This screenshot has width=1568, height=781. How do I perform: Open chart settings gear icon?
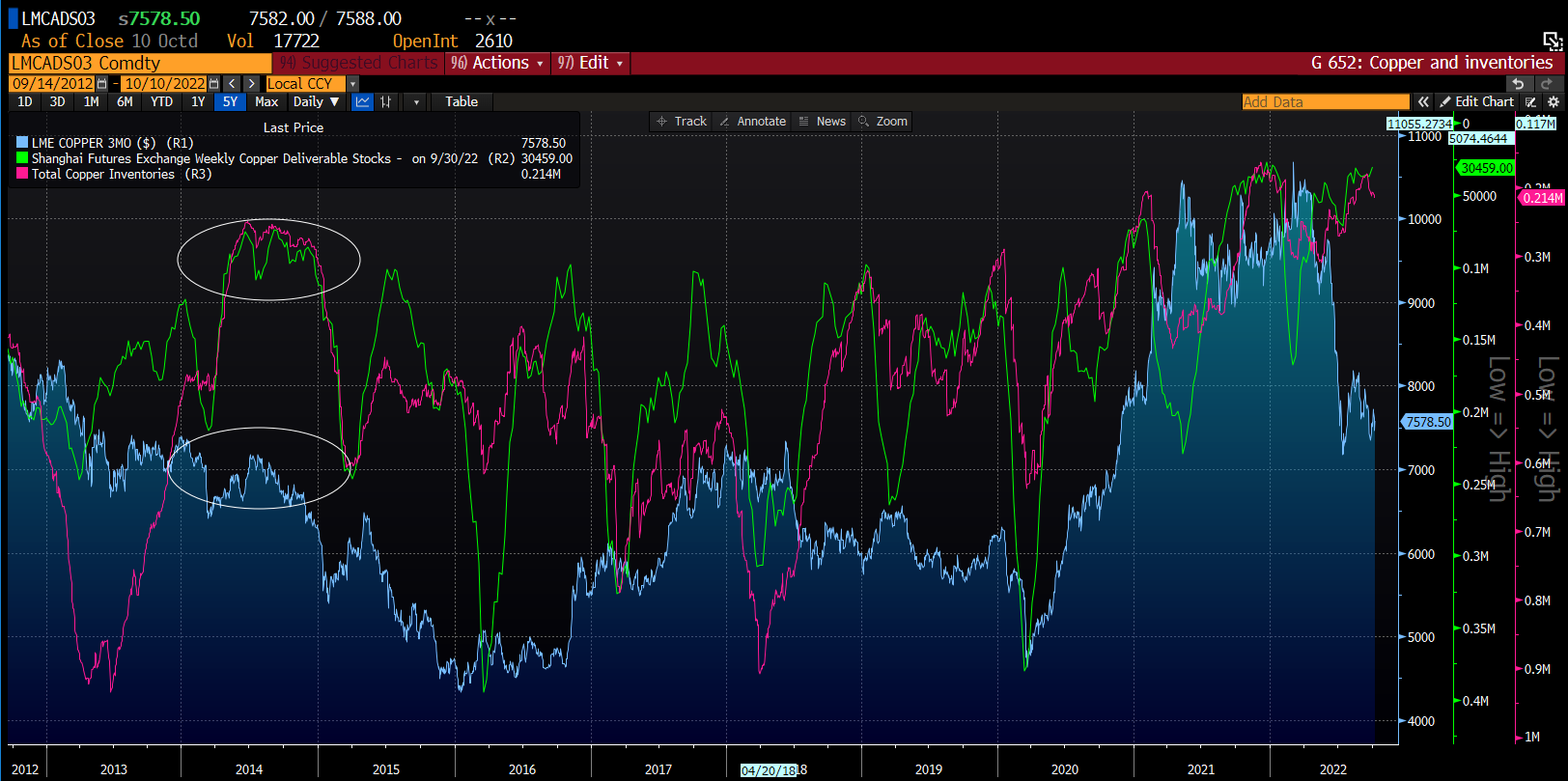[x=1554, y=101]
